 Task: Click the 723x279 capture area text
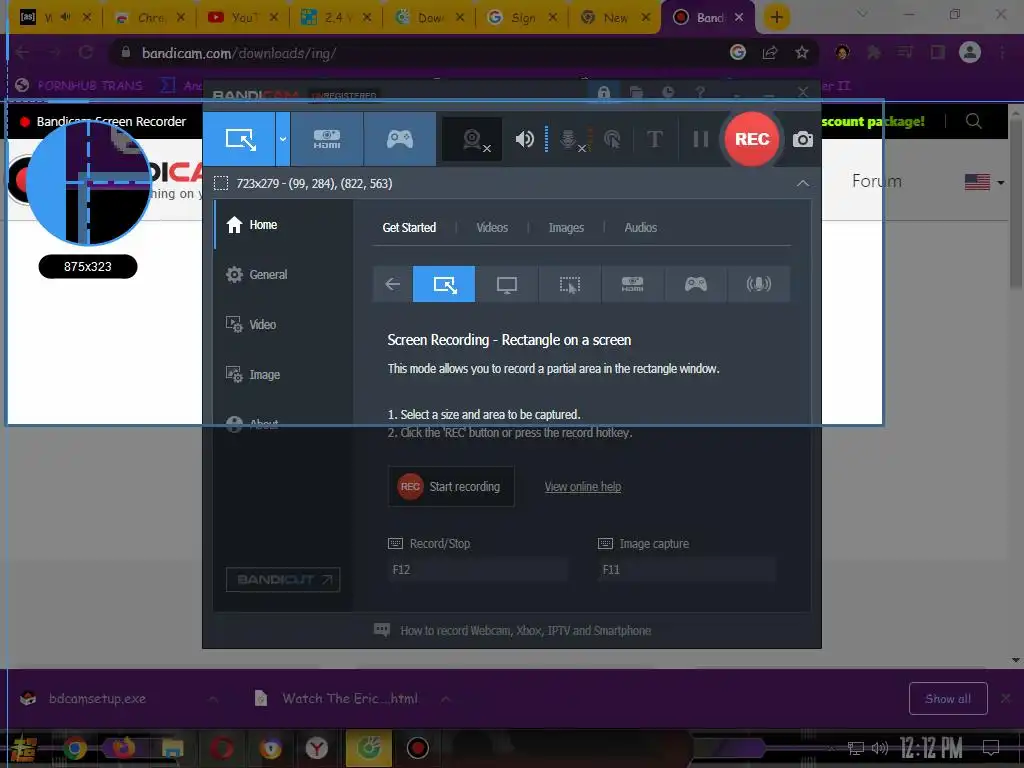point(314,184)
